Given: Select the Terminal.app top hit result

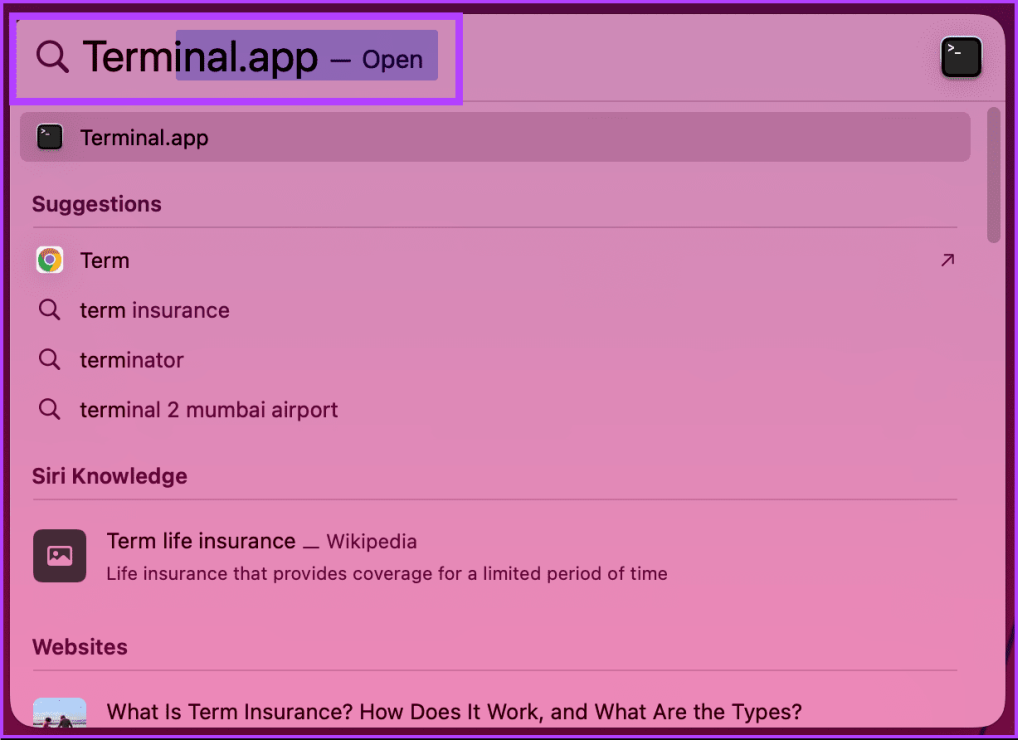Looking at the screenshot, I should pos(495,137).
